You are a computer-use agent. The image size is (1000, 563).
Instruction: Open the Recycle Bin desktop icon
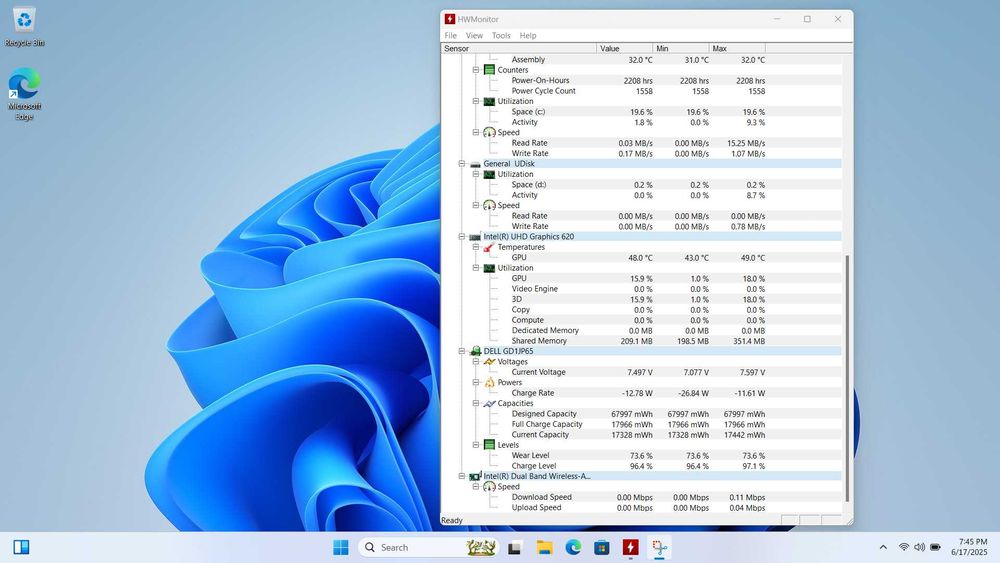click(24, 27)
